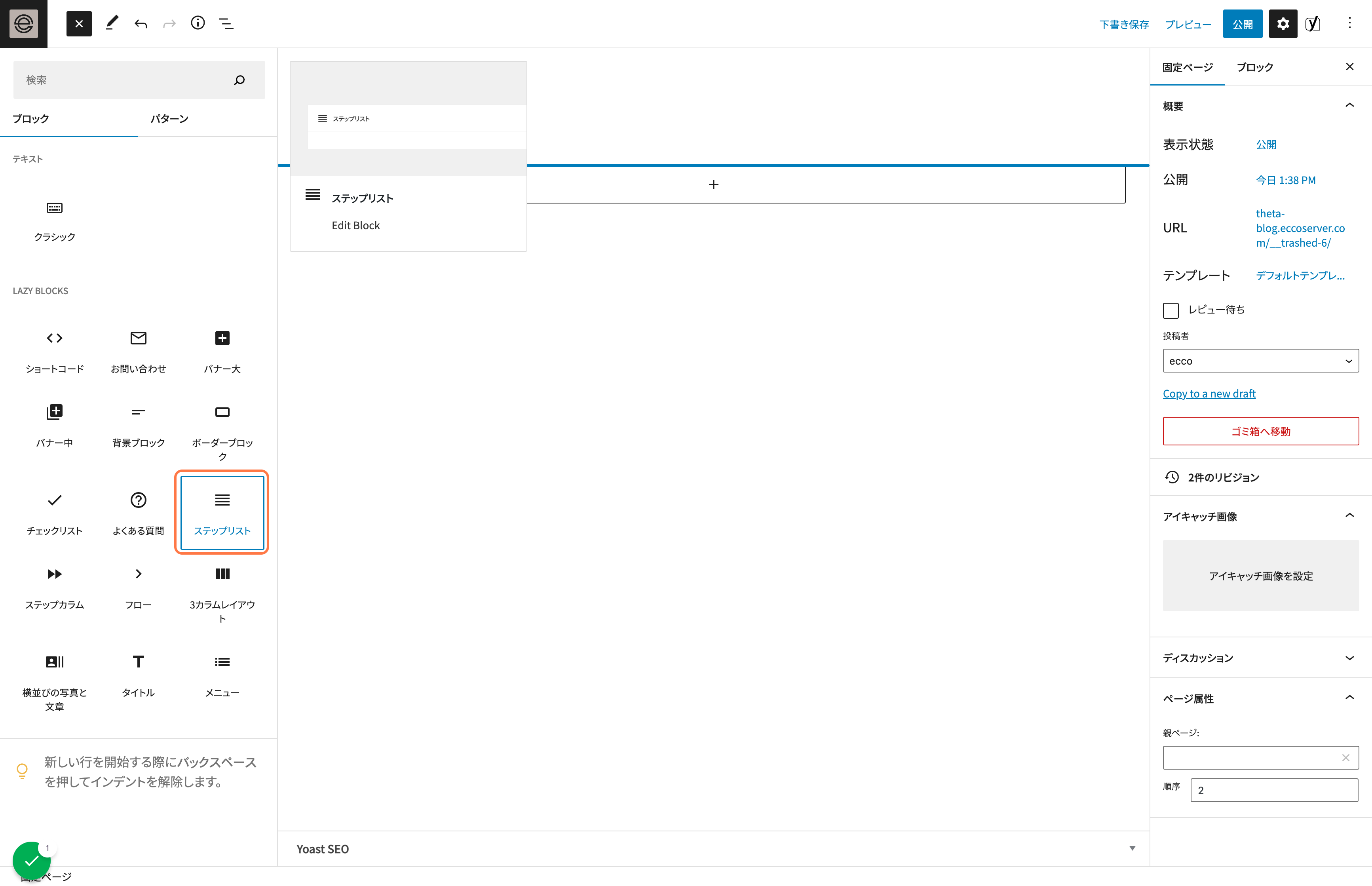Toggle the settings gear sidebar

1283,24
